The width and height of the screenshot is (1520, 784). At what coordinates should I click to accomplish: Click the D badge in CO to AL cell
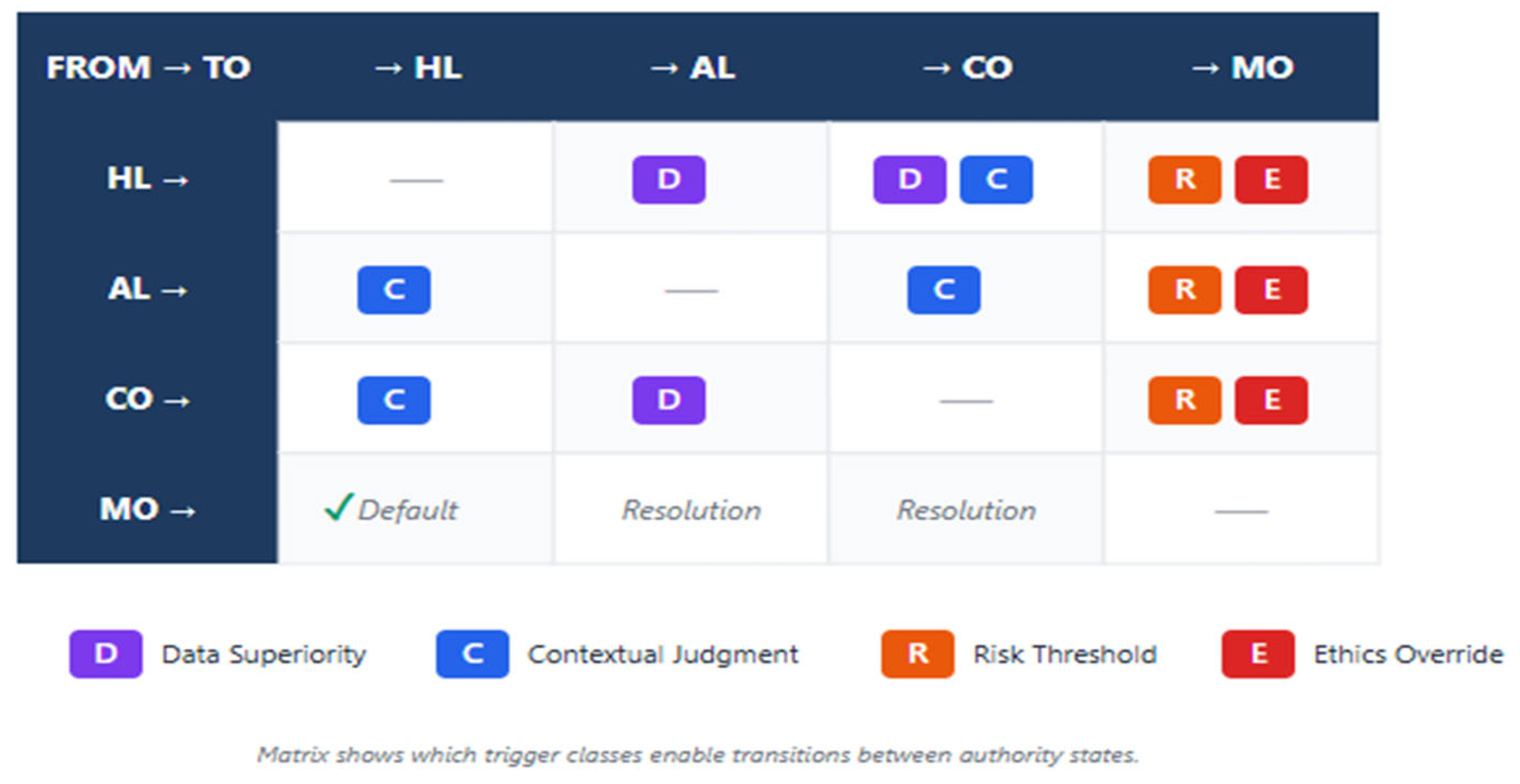coord(669,400)
